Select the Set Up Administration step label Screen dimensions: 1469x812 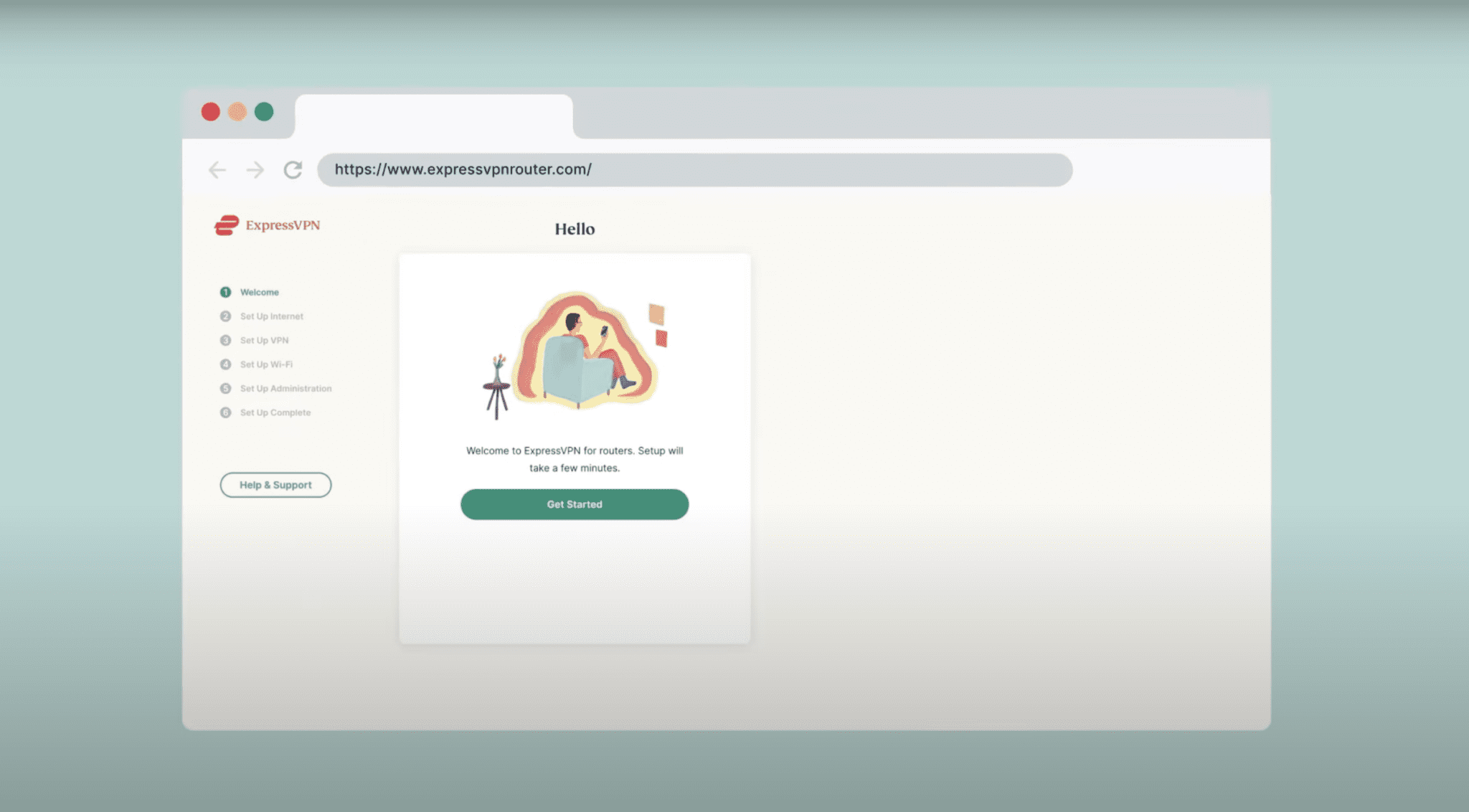(x=285, y=388)
